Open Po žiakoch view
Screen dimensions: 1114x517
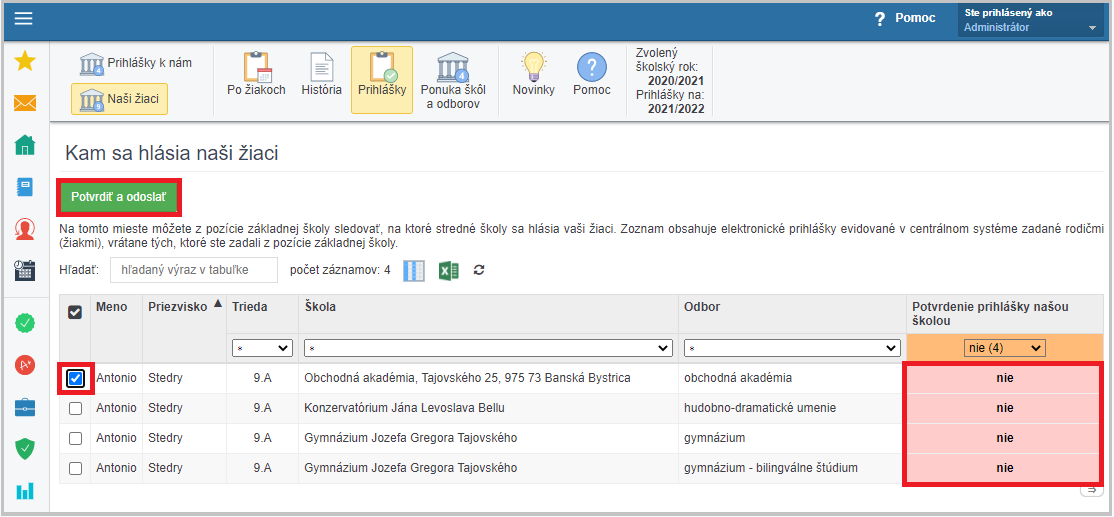256,75
